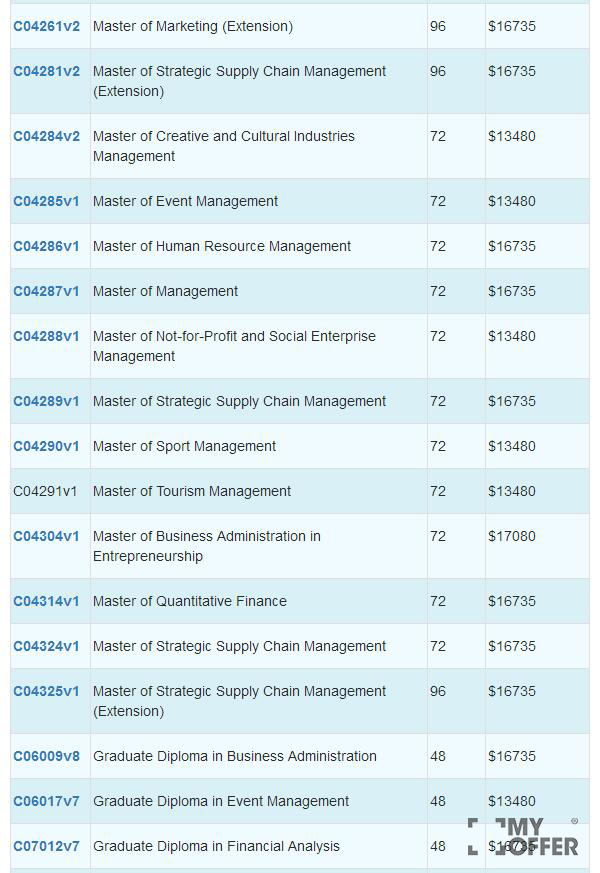Click course code C04289v1

[46, 401]
